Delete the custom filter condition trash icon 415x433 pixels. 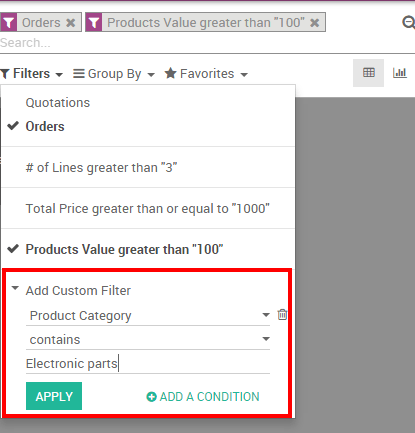[282, 314]
